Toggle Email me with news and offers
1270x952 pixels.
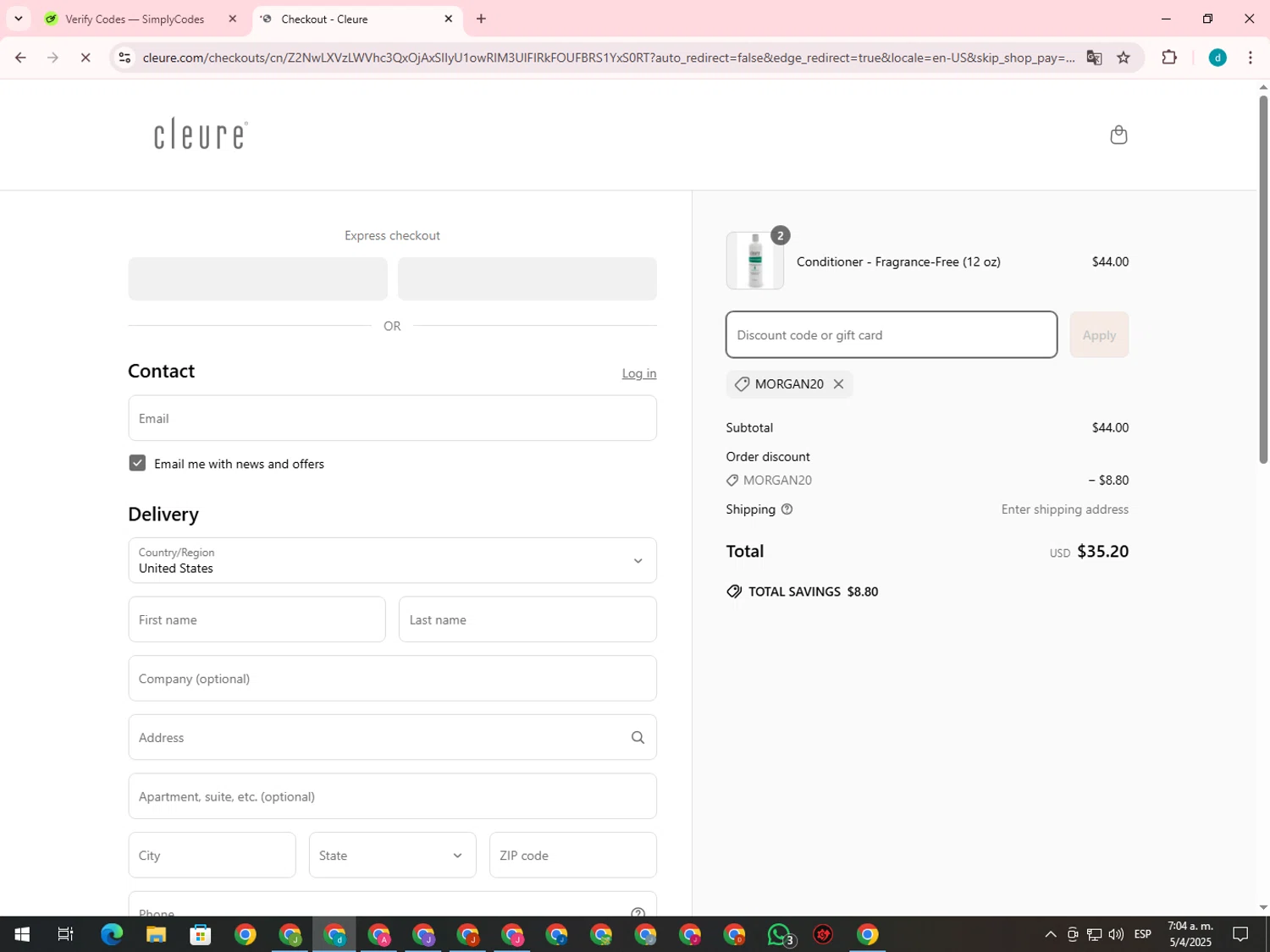click(137, 463)
